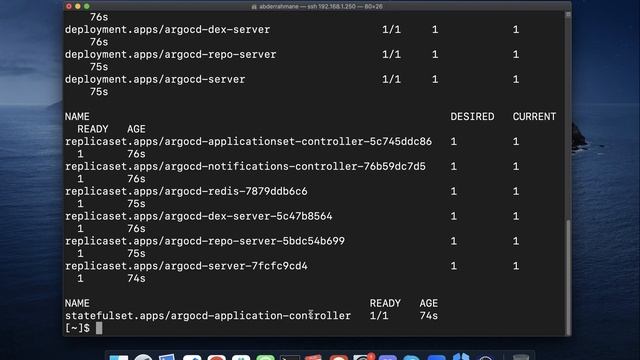This screenshot has height=360, width=640.
Task: Click statefulset argocd-application-controller name
Action: click(208, 316)
